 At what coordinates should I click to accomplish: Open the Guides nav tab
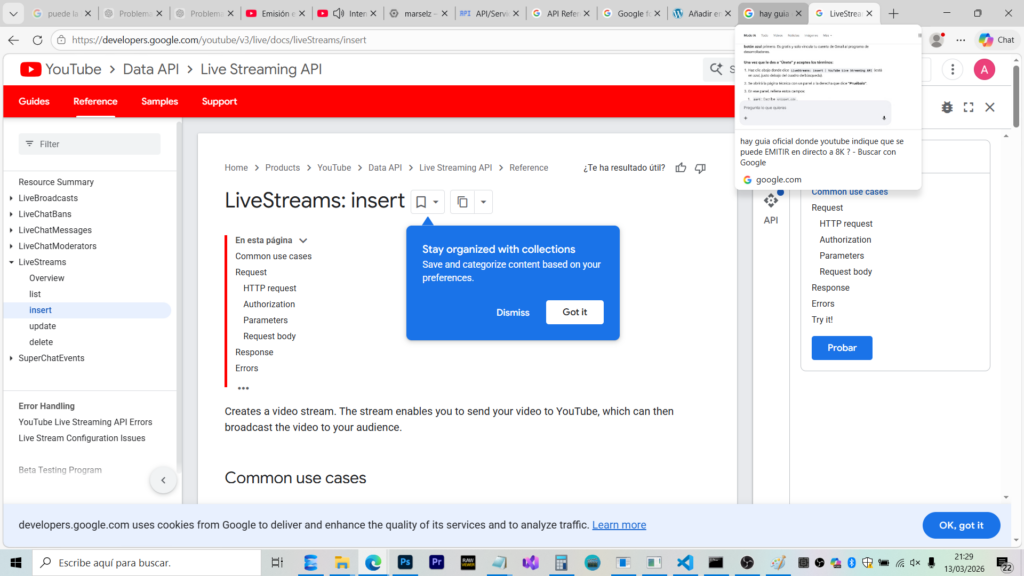pos(34,101)
